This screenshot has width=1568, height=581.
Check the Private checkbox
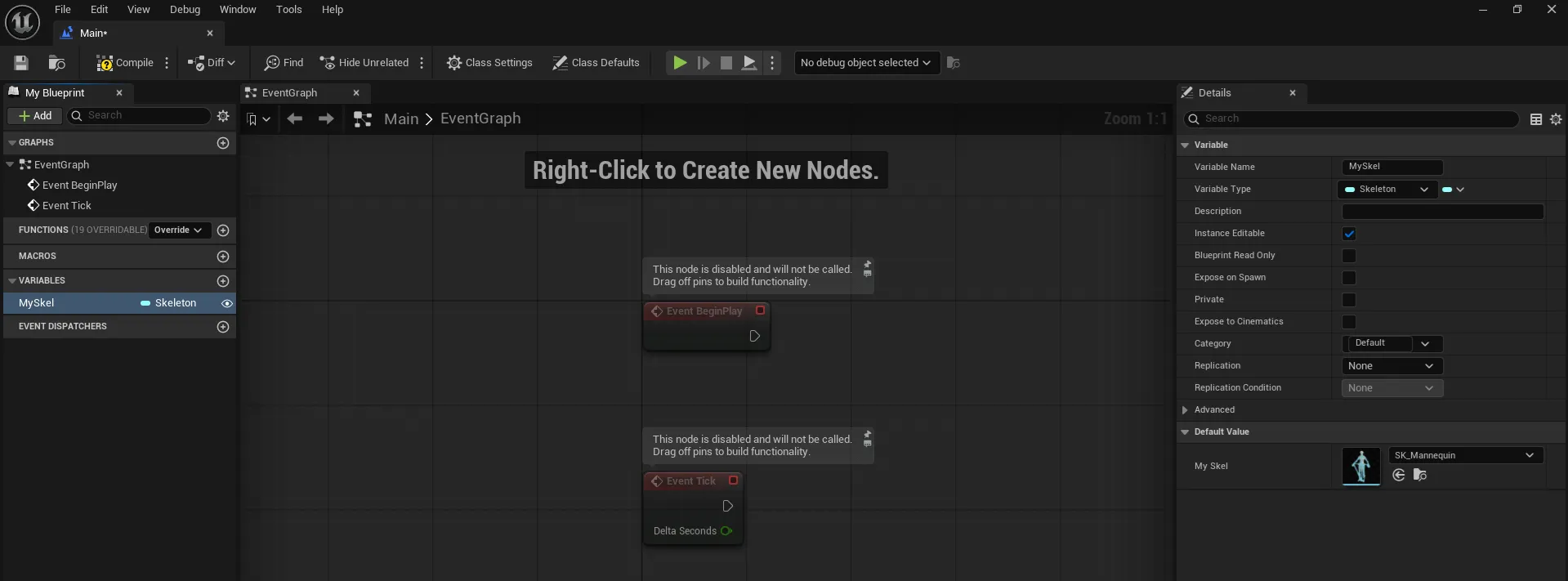[x=1349, y=300]
